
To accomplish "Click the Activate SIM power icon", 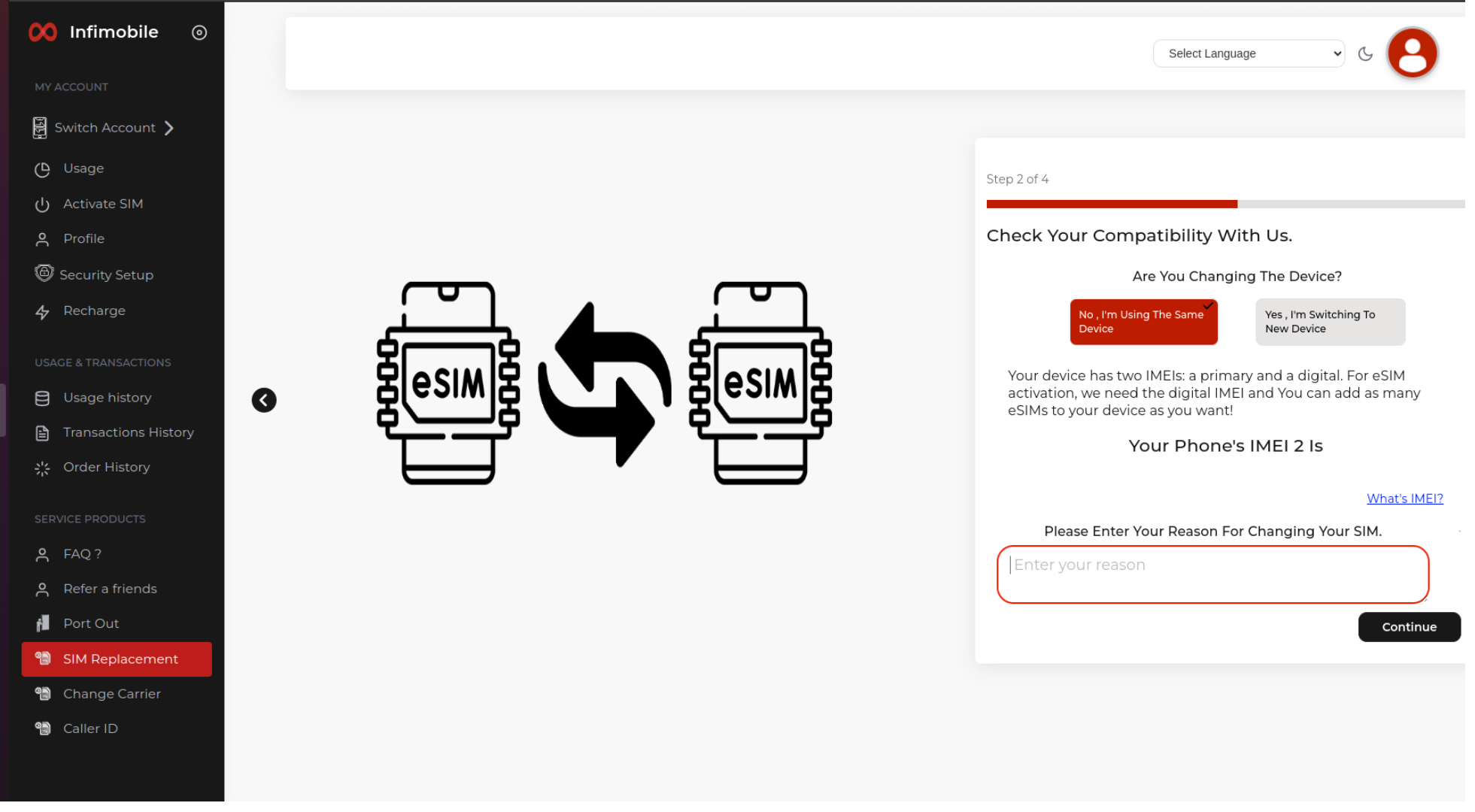I will pyautogui.click(x=42, y=205).
